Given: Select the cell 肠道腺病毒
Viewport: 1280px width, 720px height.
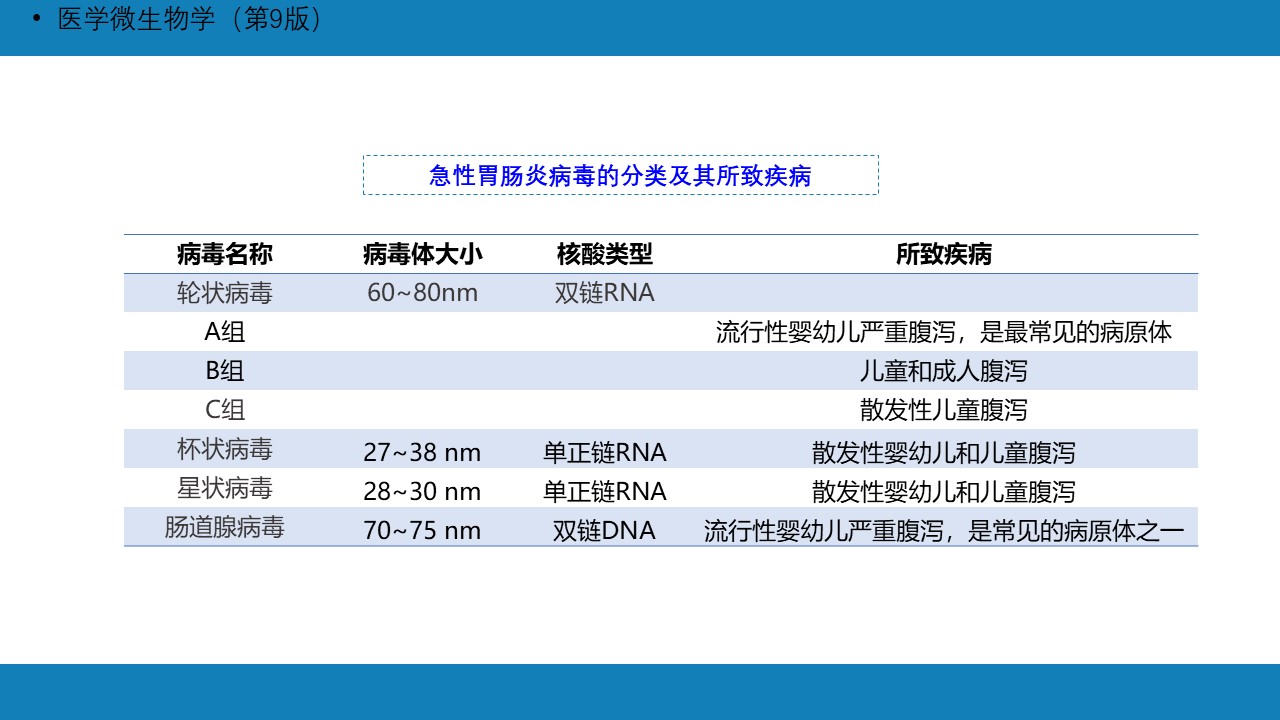Looking at the screenshot, I should [x=225, y=527].
